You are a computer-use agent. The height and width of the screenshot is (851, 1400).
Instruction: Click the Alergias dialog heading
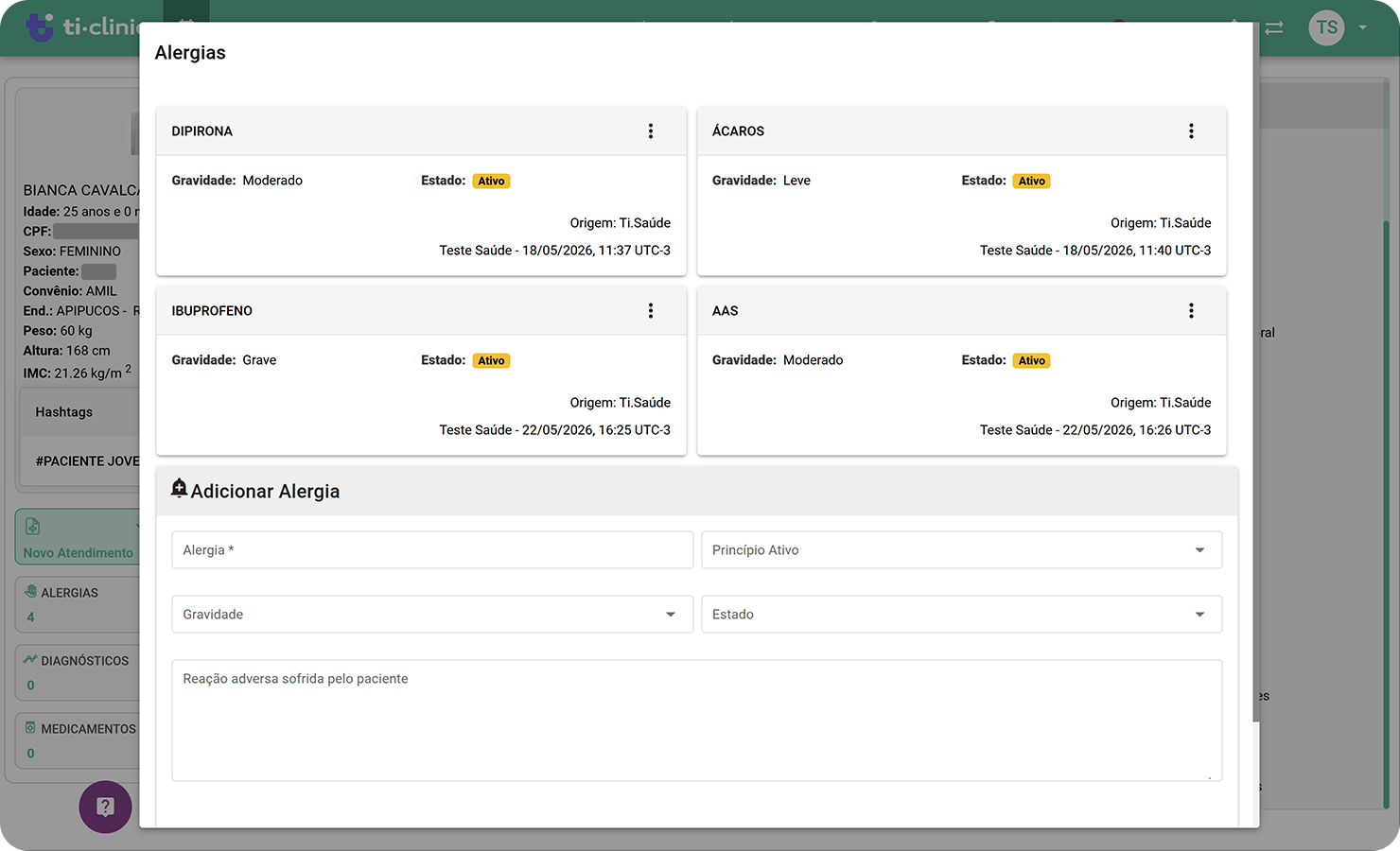coord(190,53)
